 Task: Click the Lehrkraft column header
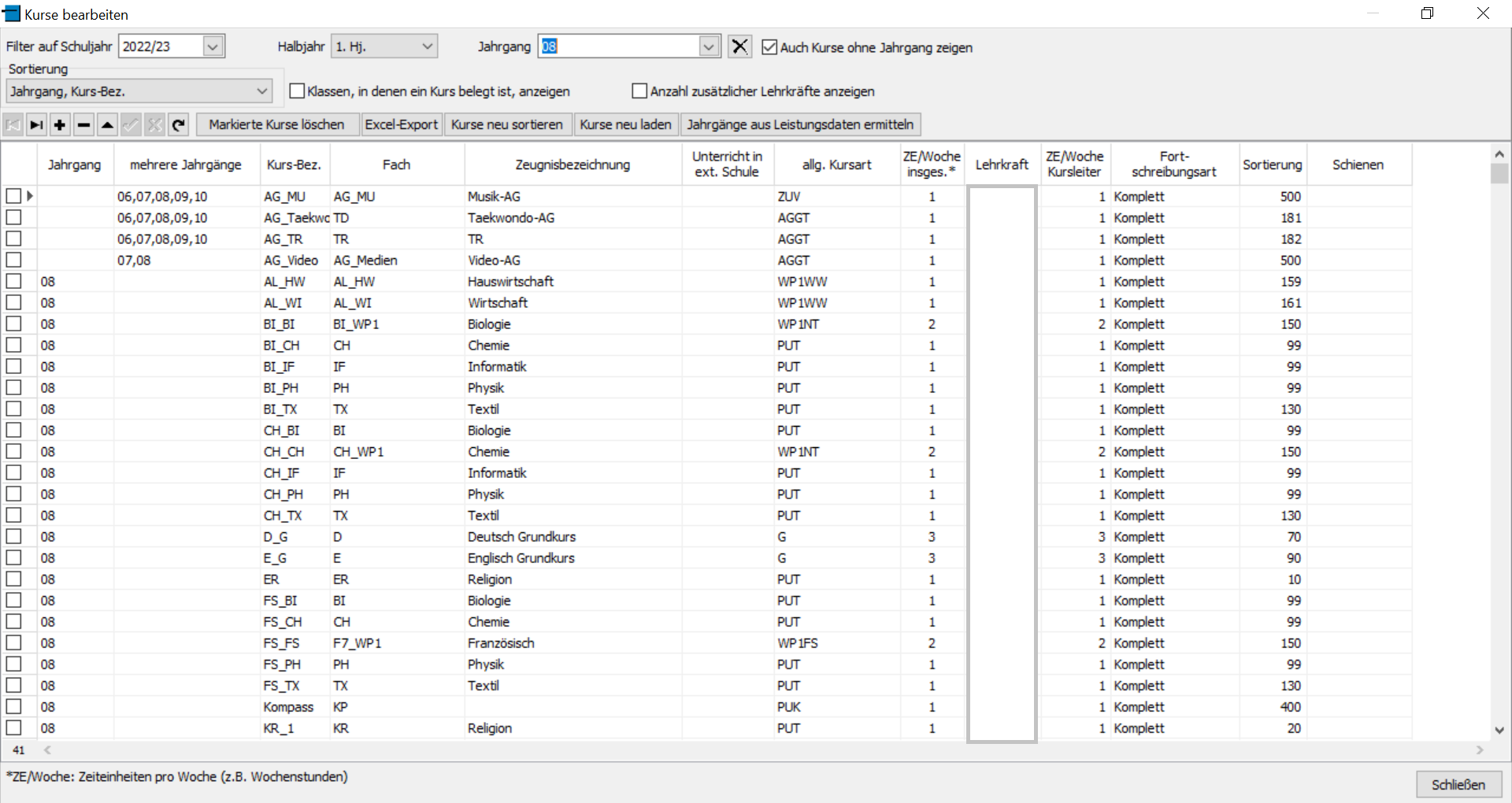point(1002,165)
